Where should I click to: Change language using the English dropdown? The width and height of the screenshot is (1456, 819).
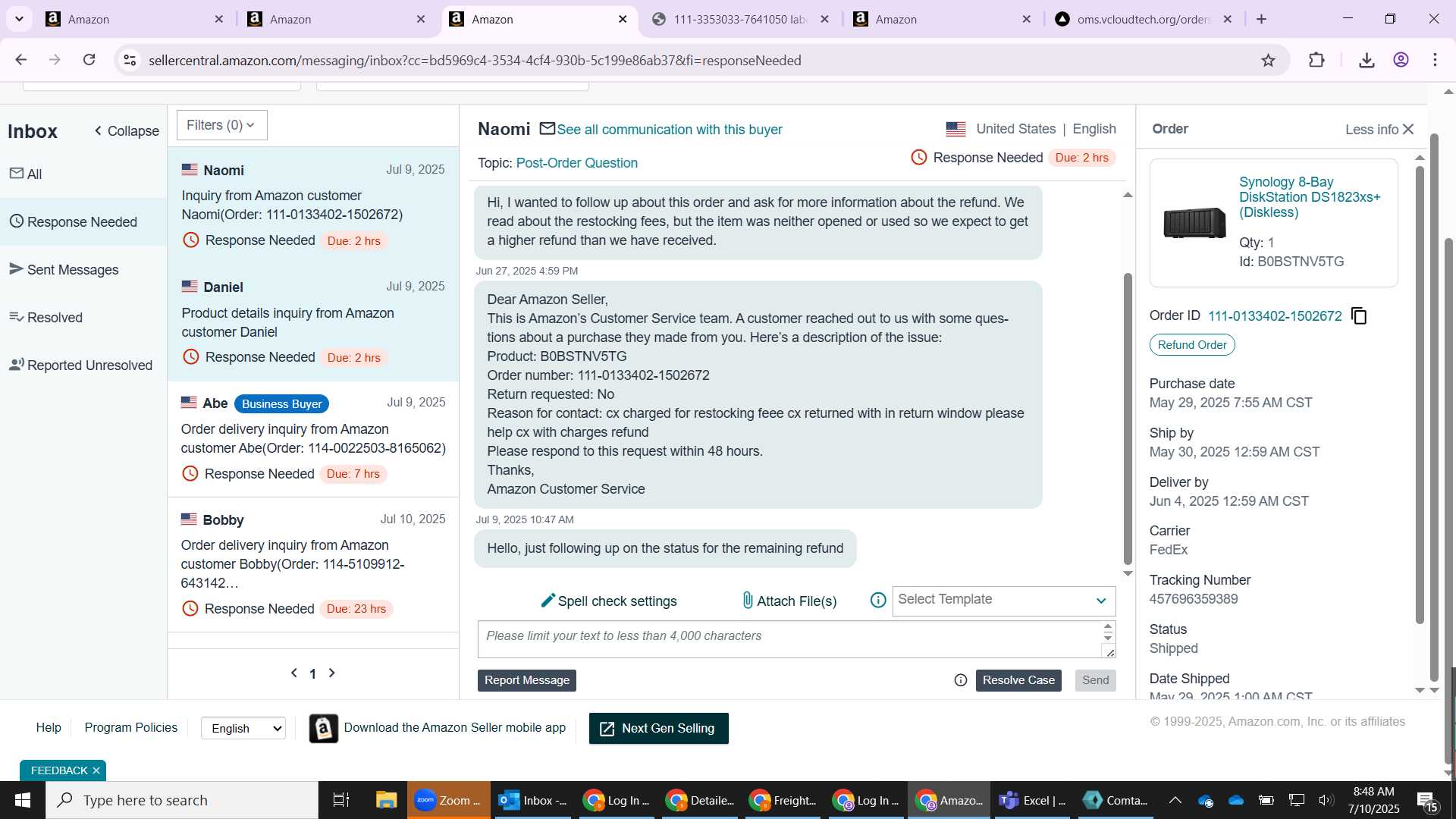click(243, 728)
